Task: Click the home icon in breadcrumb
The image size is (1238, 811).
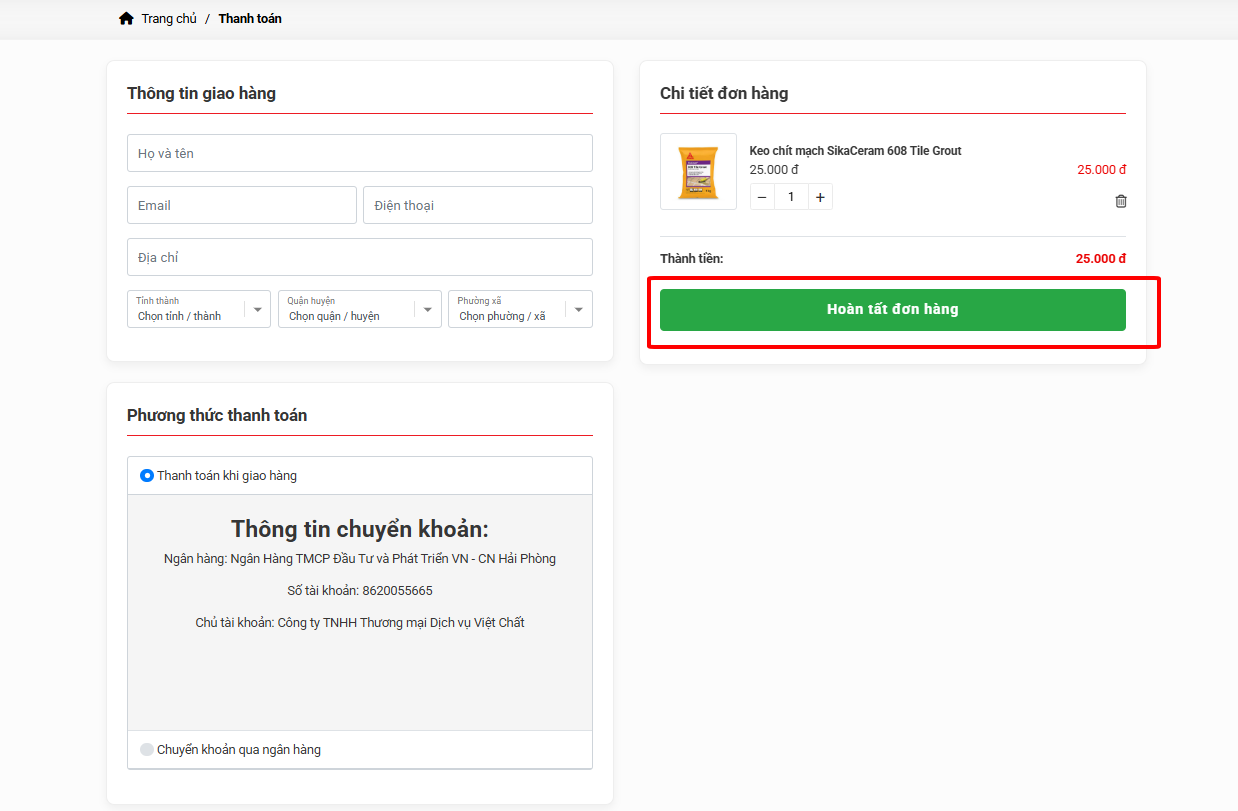Action: coord(126,19)
